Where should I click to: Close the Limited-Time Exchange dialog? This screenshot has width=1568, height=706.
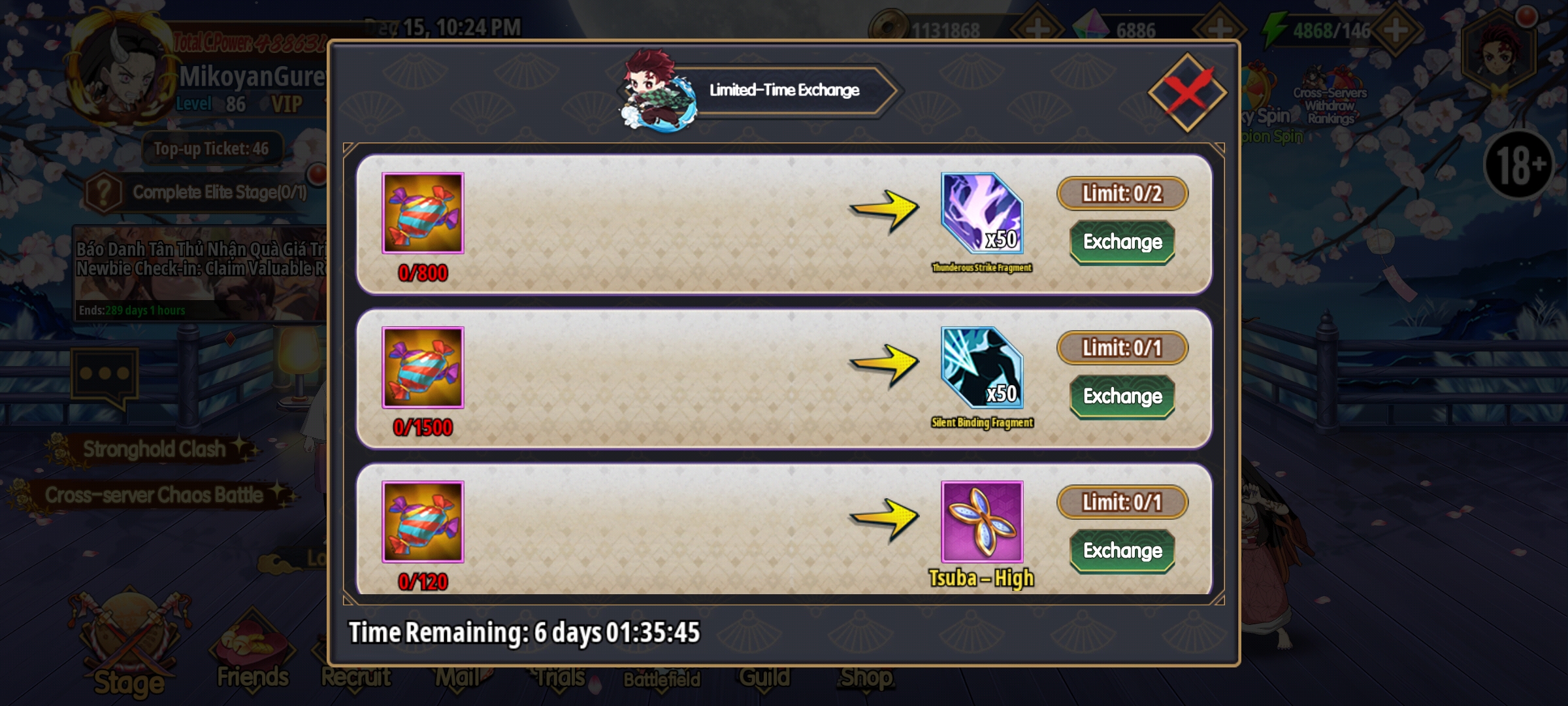tap(1187, 92)
